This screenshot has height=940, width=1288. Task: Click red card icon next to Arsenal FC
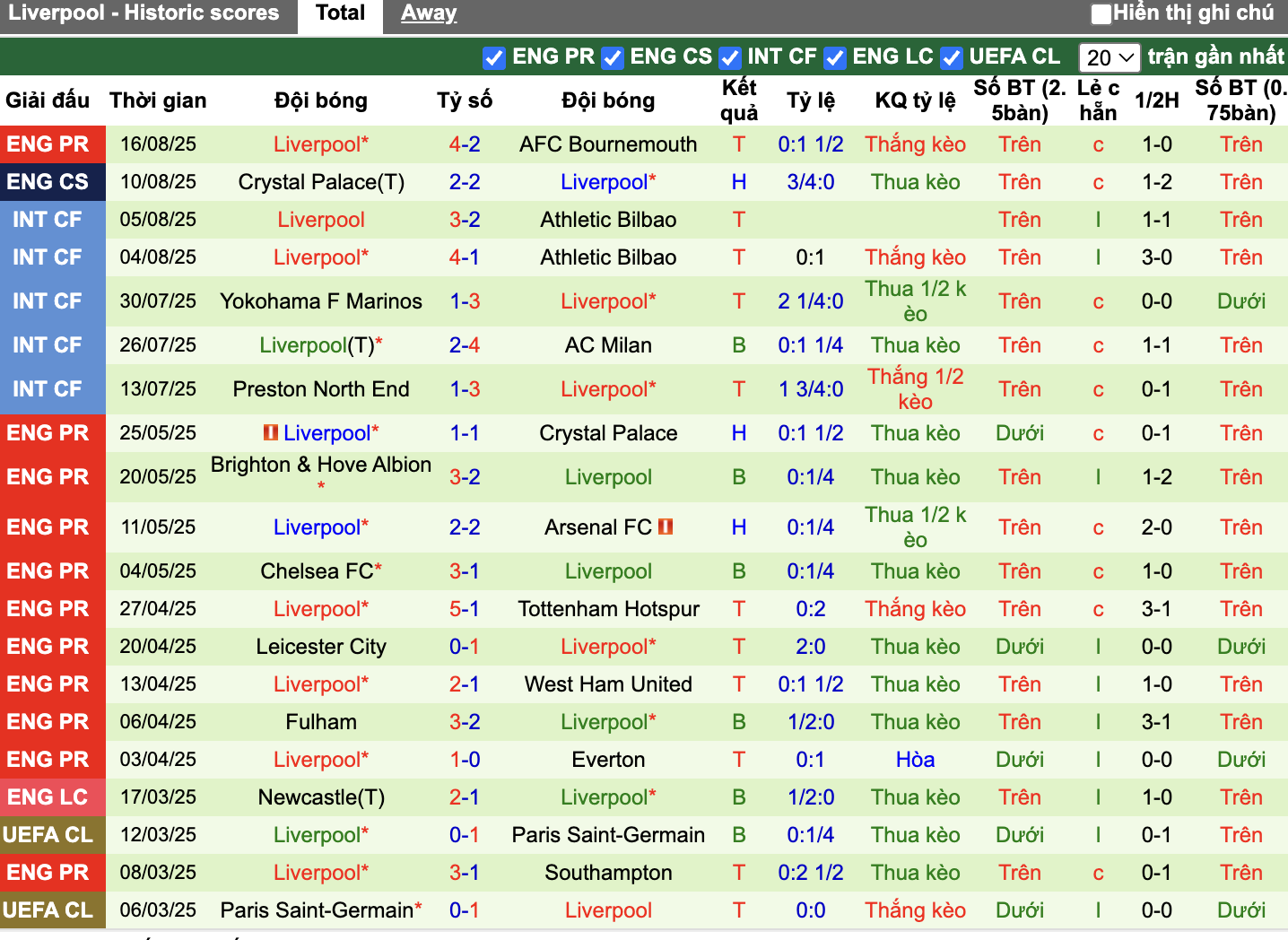click(x=665, y=527)
